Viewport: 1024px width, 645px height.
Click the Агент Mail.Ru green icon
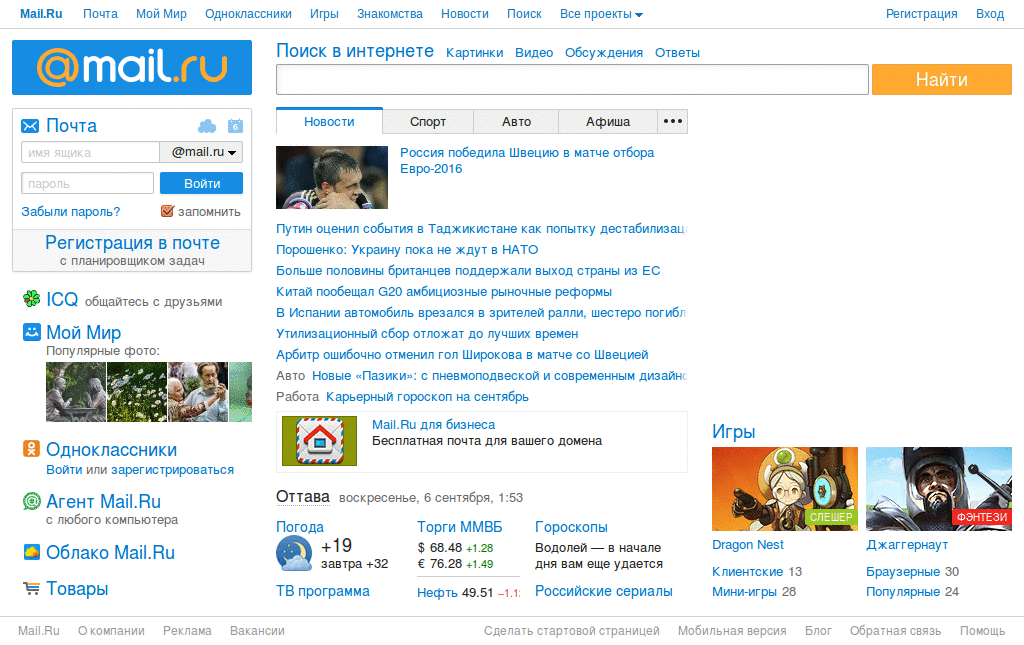click(31, 501)
